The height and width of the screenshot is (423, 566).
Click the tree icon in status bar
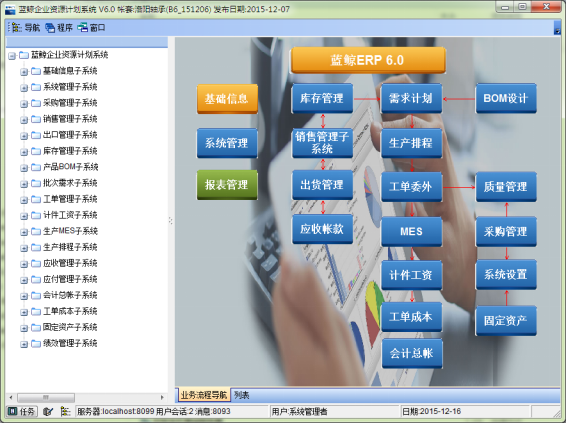coord(65,411)
